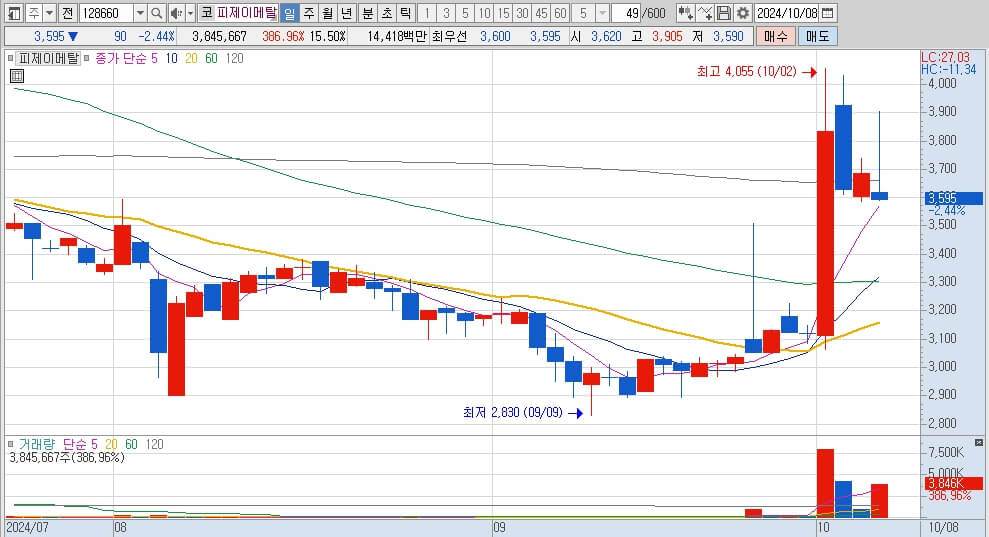Click the data table grid icon on chart
The width and height of the screenshot is (989, 537).
[17, 76]
